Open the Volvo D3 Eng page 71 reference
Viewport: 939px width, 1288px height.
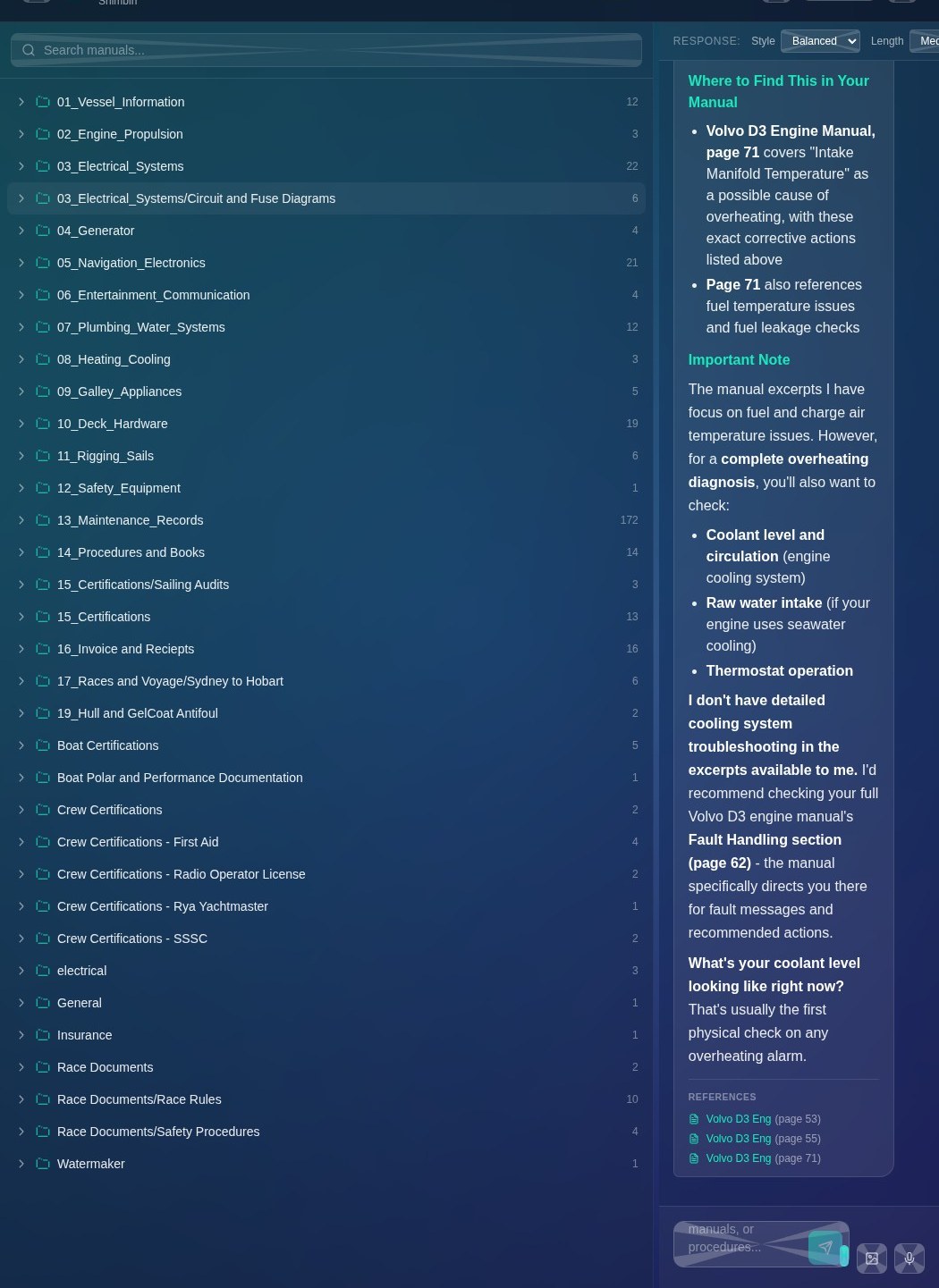763,1158
